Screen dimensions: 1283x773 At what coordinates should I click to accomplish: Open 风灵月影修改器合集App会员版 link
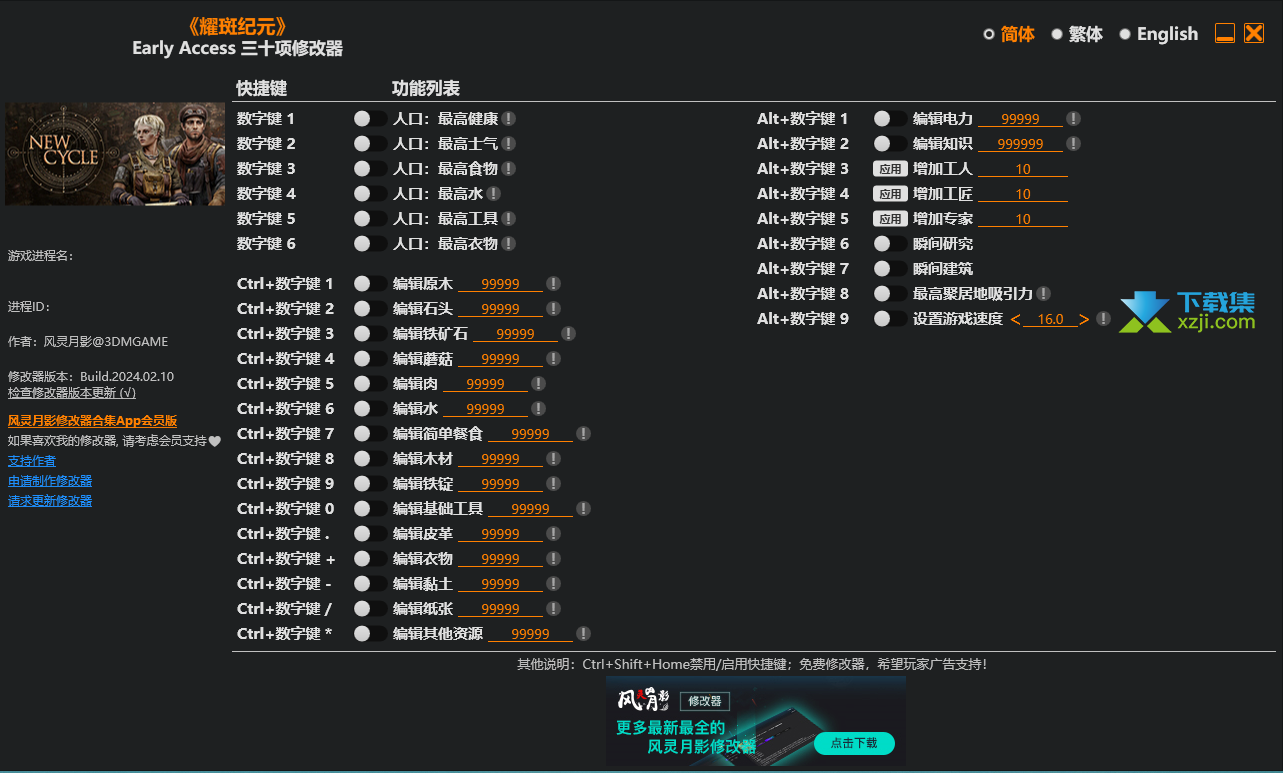point(92,421)
